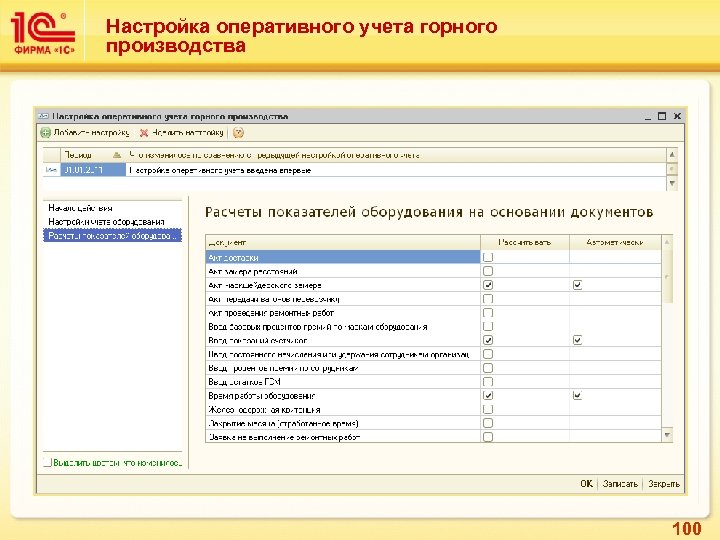The height and width of the screenshot is (540, 720).
Task: Uncheck Автоматически for 'Время работы оборудования'
Action: click(x=577, y=395)
